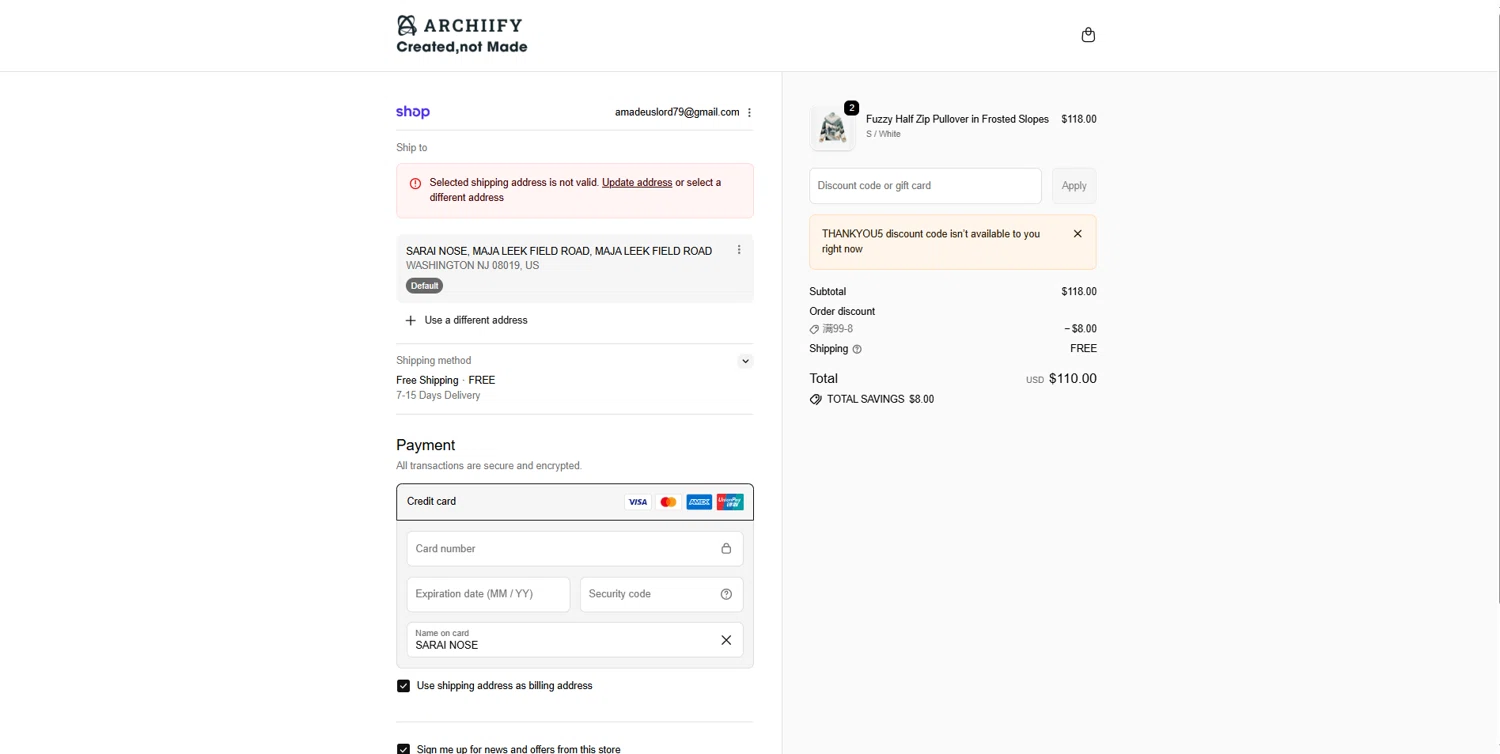Click the TOTAL SAVINGS $8.00 text
This screenshot has width=1500, height=754.
point(880,399)
